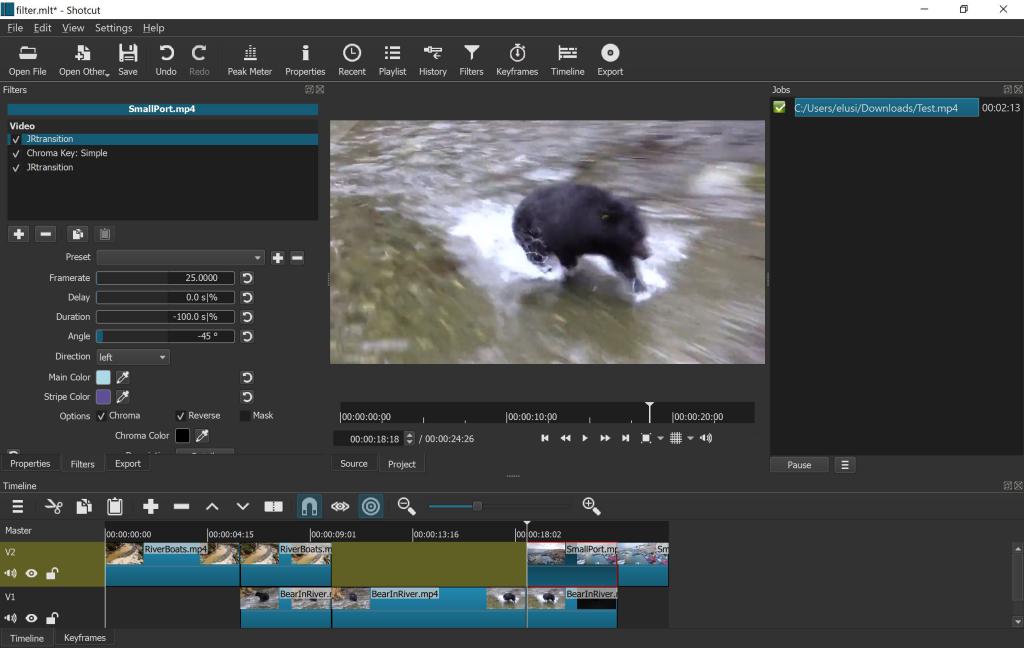
Task: Click the purple Stripe Color swatch
Action: click(x=103, y=397)
